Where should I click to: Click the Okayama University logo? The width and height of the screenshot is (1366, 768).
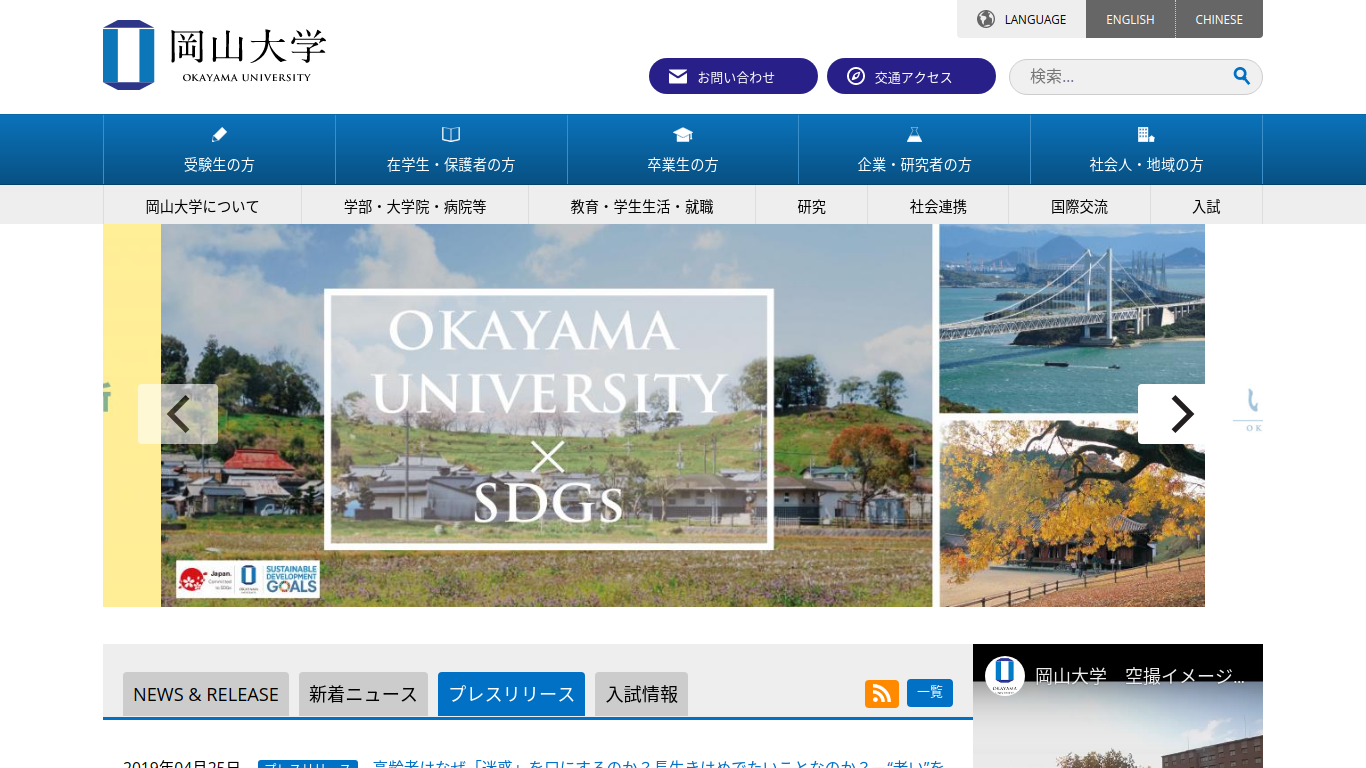[x=214, y=55]
